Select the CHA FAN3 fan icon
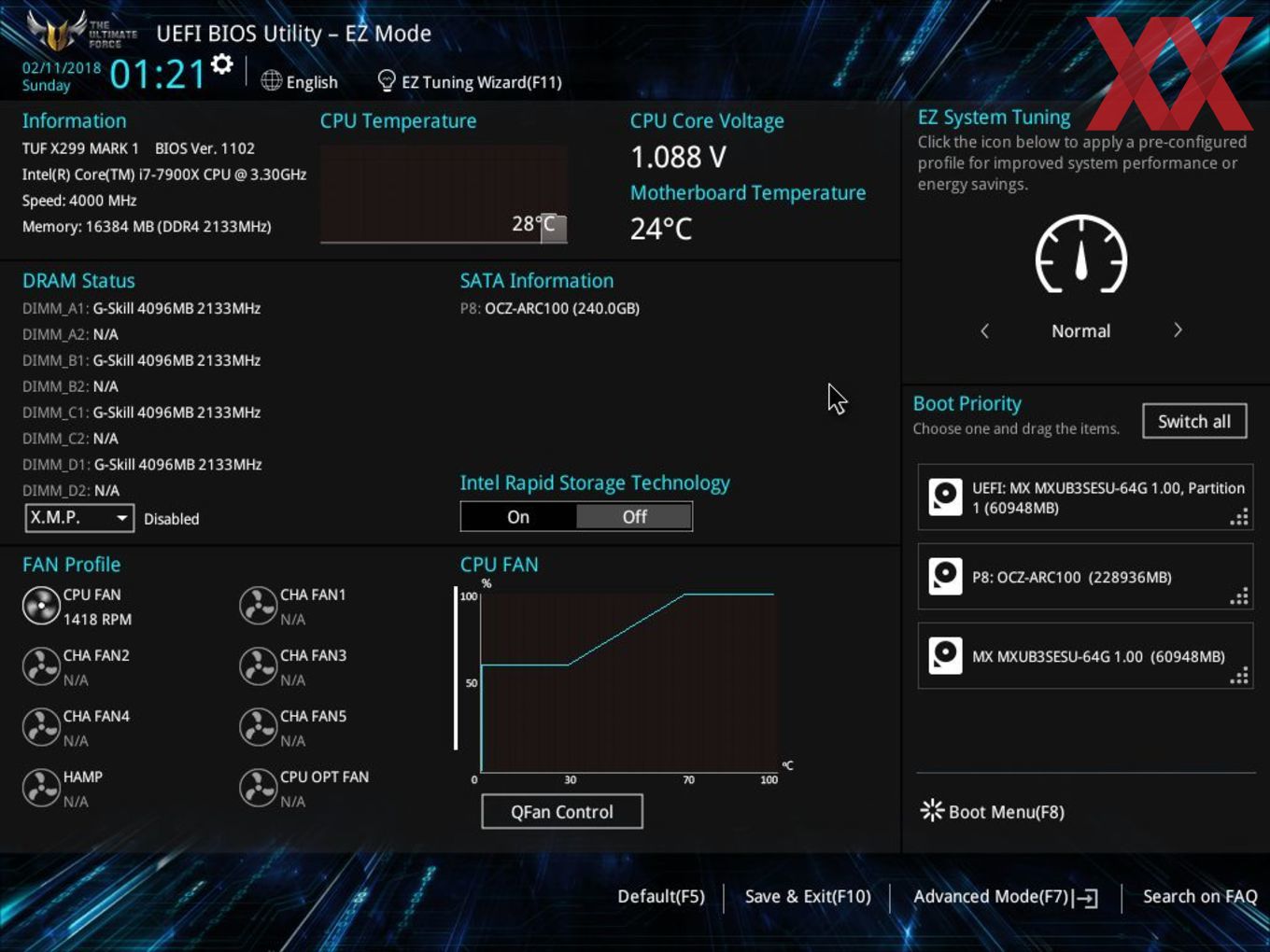 (258, 667)
